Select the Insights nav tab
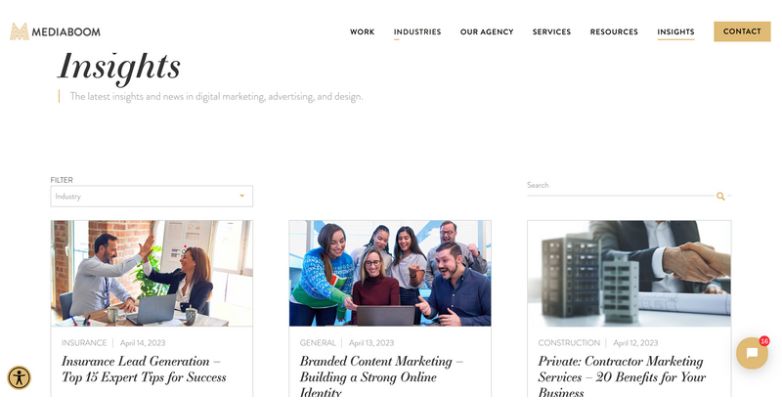The height and width of the screenshot is (410, 782). click(676, 31)
